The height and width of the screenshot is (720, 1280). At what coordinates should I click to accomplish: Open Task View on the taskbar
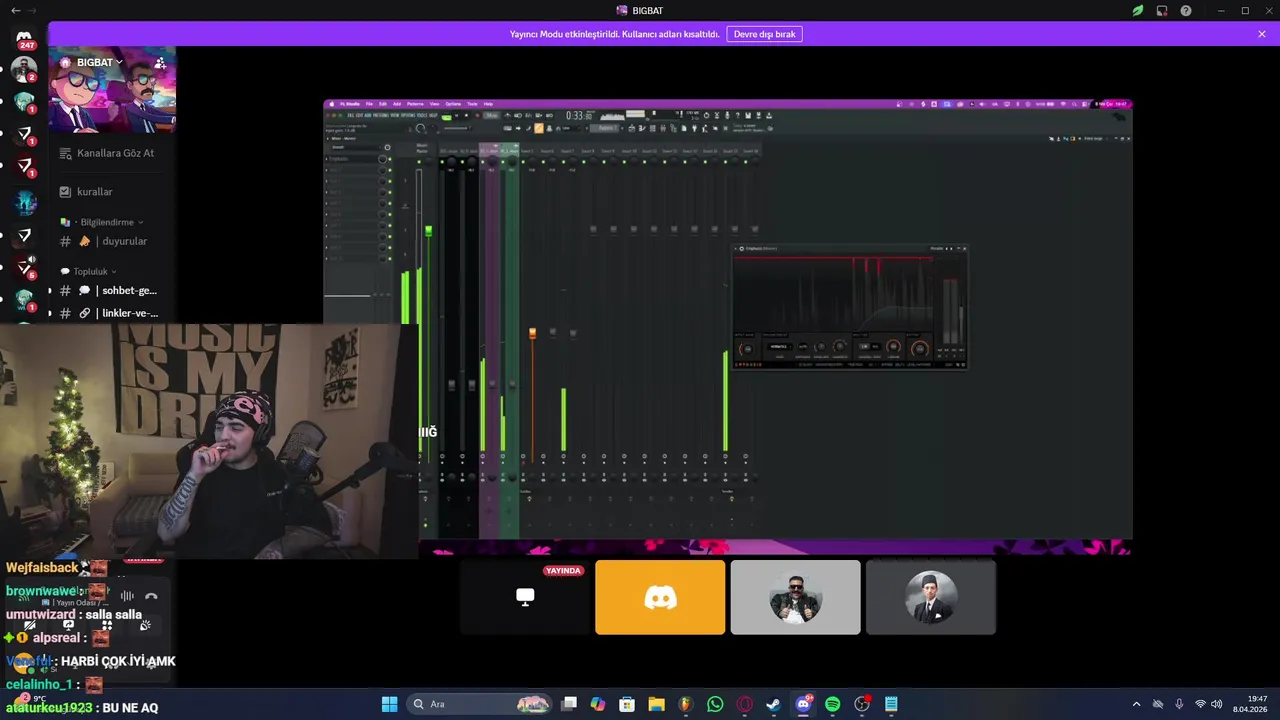point(569,704)
